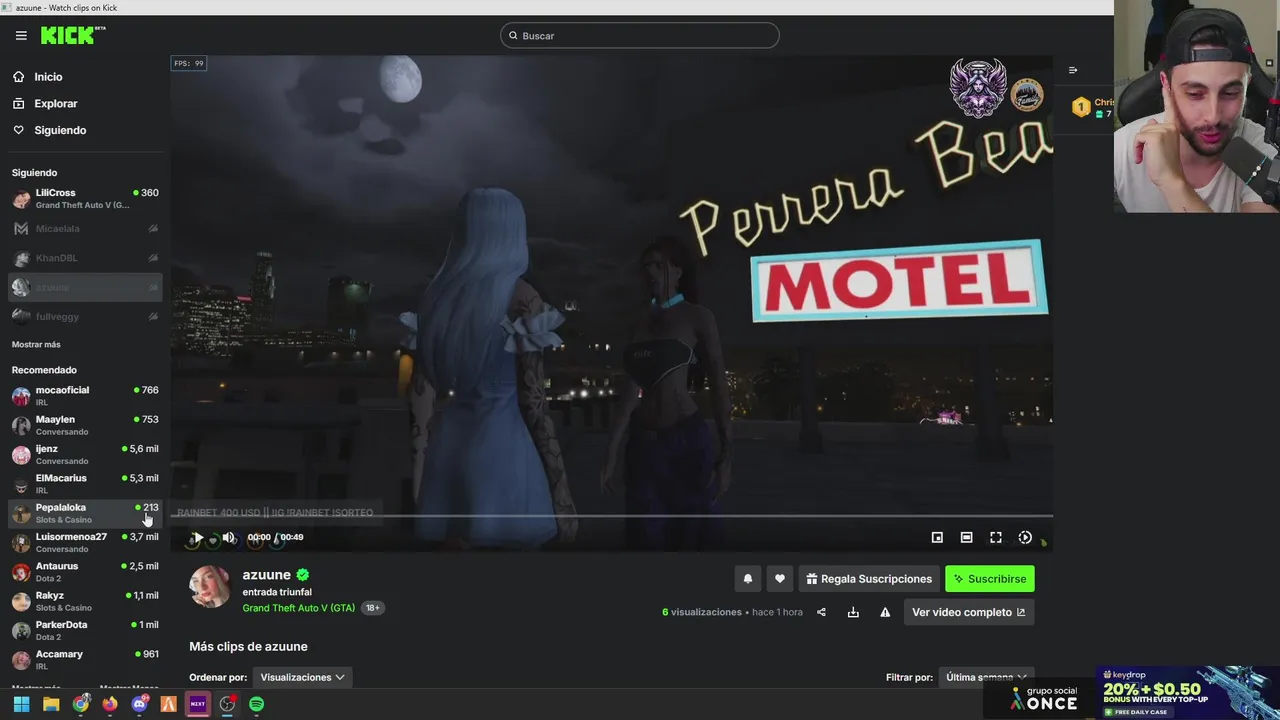This screenshot has width=1280, height=720.
Task: Open ParkerDota recommended channel
Action: click(x=85, y=630)
